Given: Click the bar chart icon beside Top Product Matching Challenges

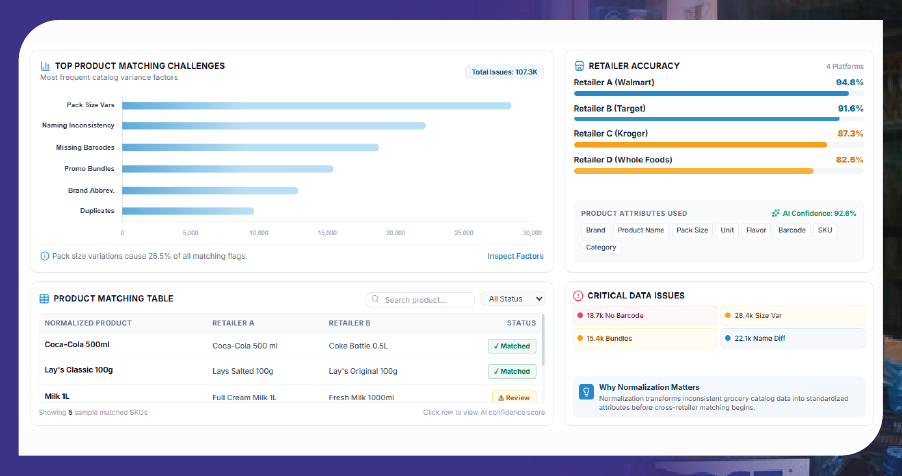Looking at the screenshot, I should 45,66.
